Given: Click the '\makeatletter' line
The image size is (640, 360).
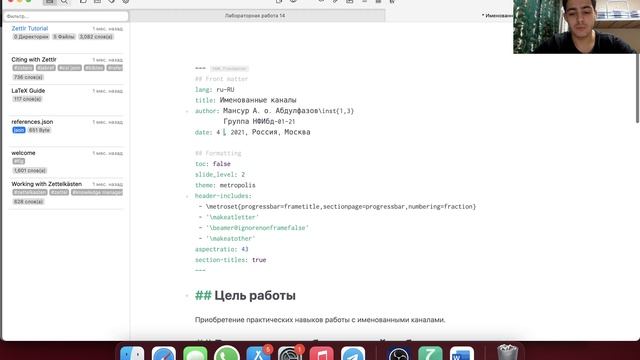Looking at the screenshot, I should pyautogui.click(x=229, y=217).
